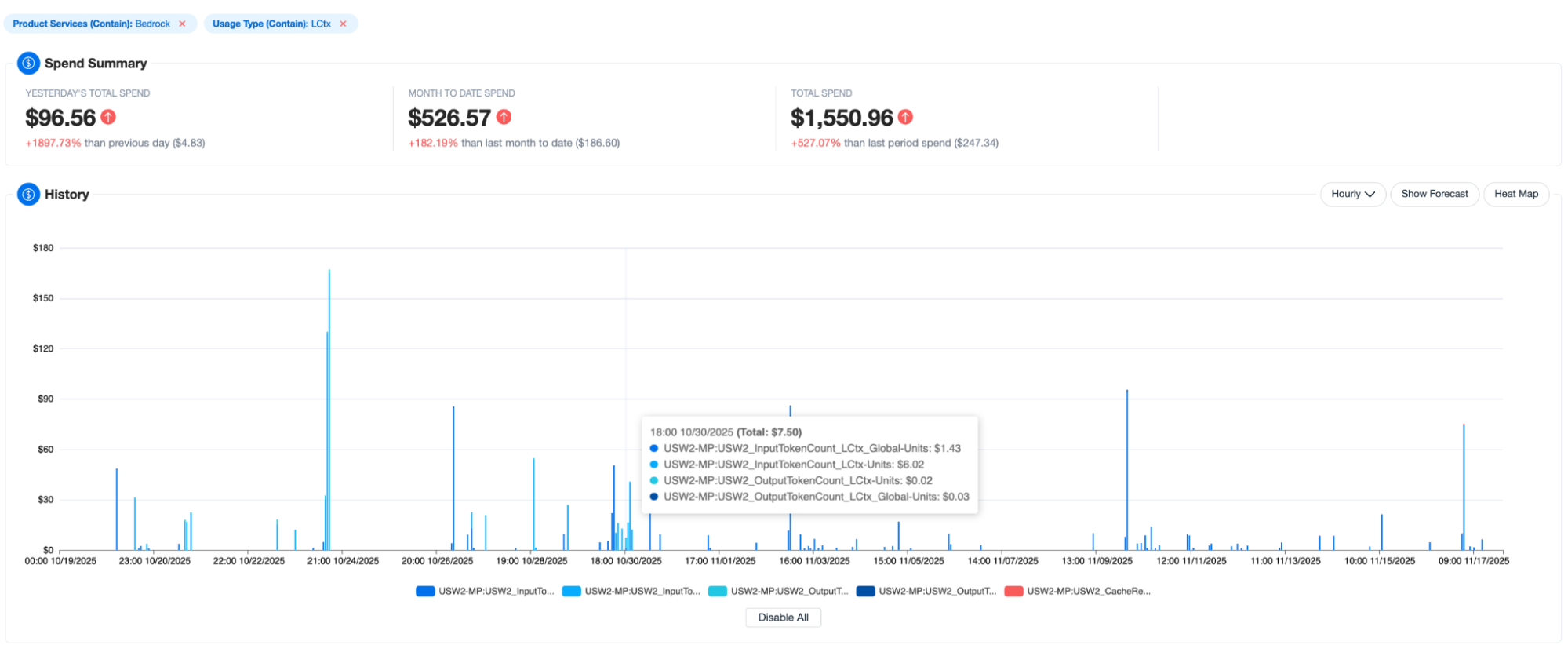The height and width of the screenshot is (645, 1568).
Task: Click red up-arrow beside $526.57
Action: (504, 117)
